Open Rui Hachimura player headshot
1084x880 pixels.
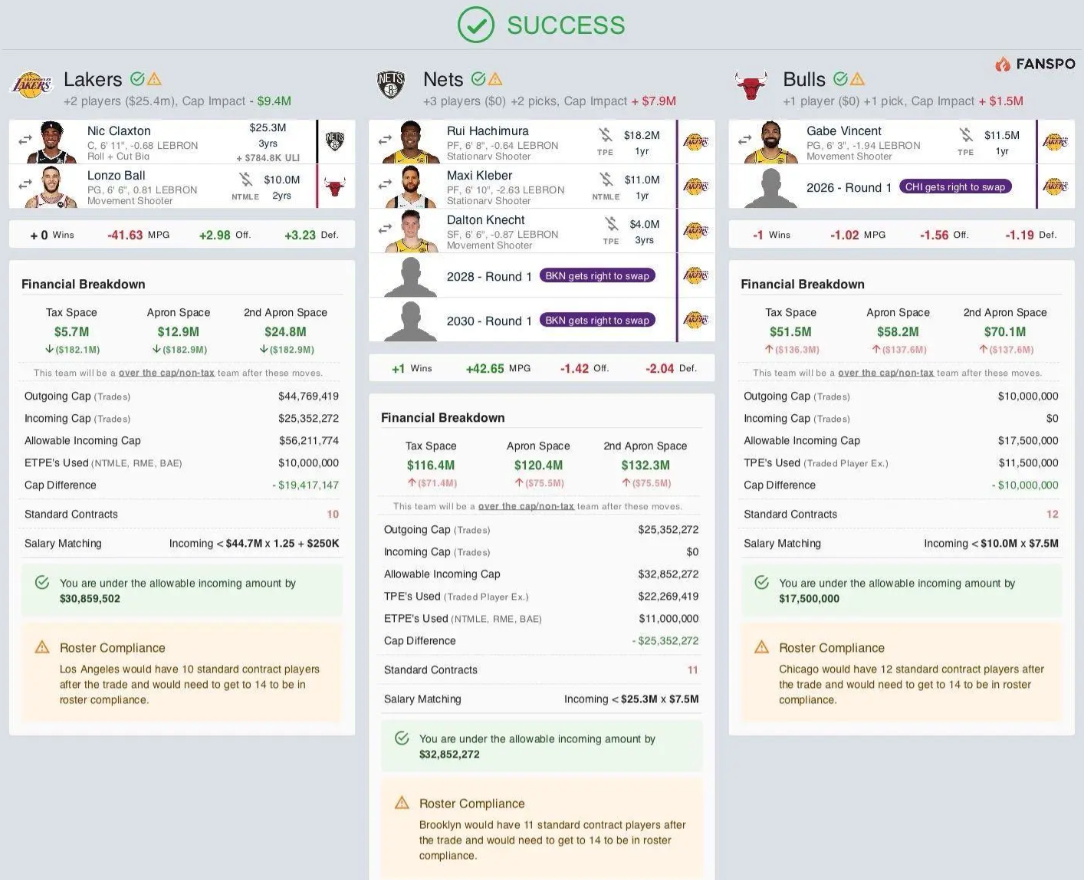(x=411, y=142)
